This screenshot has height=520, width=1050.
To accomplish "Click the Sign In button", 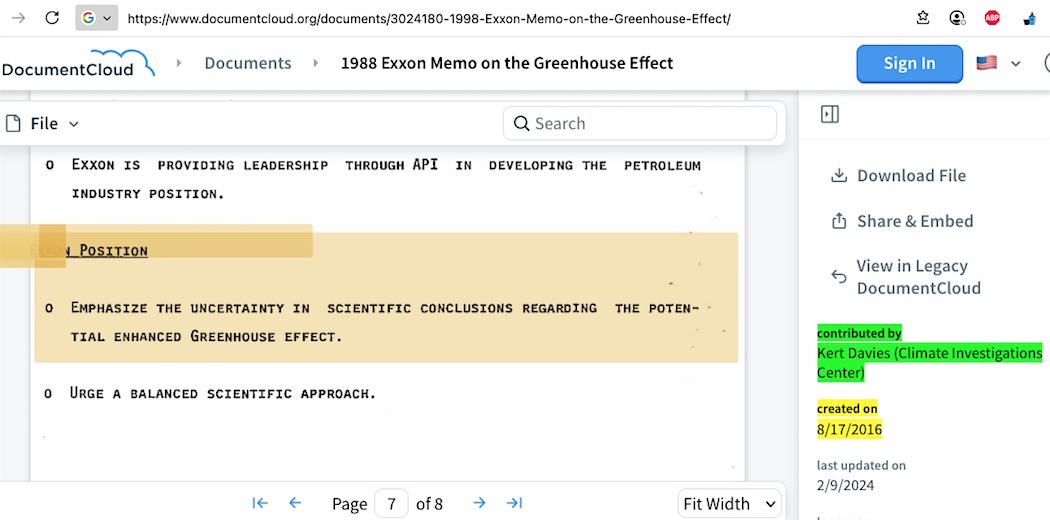I will tap(909, 63).
